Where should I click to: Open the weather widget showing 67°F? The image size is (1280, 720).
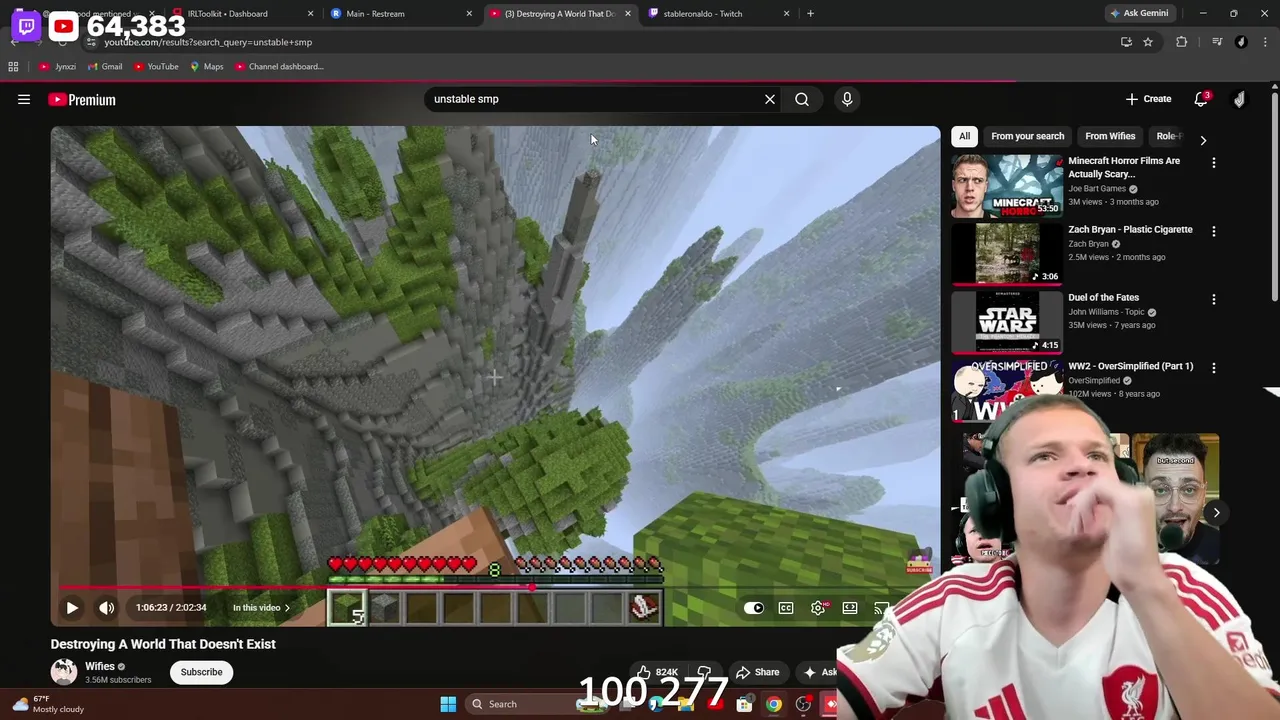[x=47, y=704]
